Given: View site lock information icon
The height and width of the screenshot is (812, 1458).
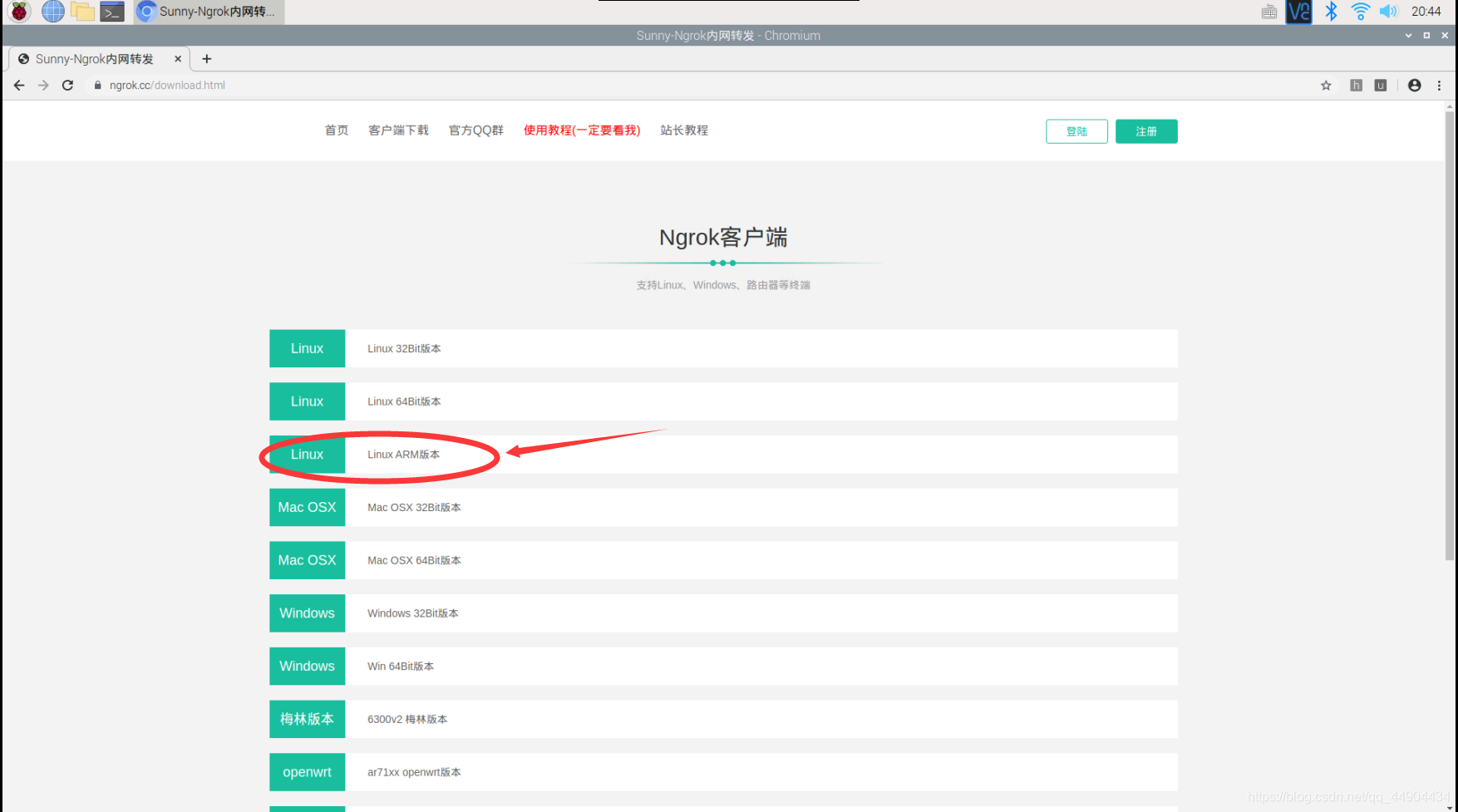Looking at the screenshot, I should [97, 85].
